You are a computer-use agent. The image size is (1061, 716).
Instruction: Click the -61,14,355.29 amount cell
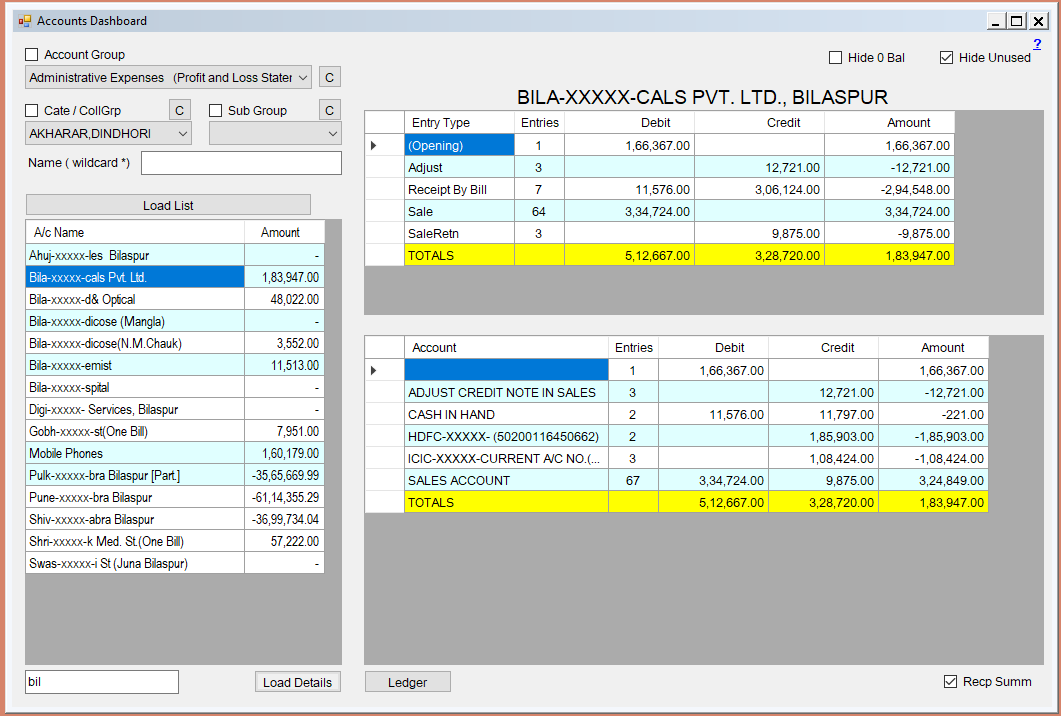[284, 497]
